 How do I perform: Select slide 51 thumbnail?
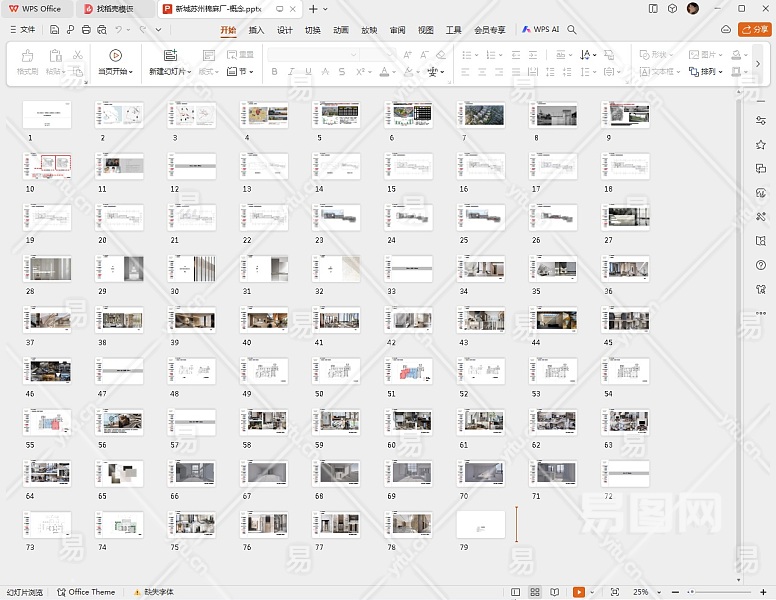pos(408,372)
